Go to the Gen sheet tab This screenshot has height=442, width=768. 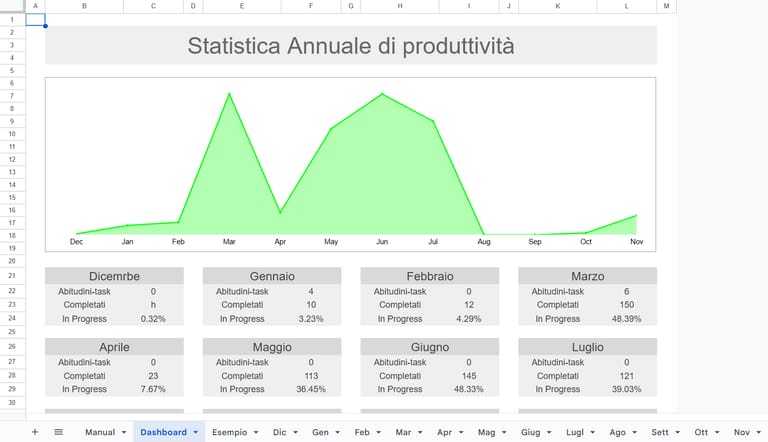(320, 432)
